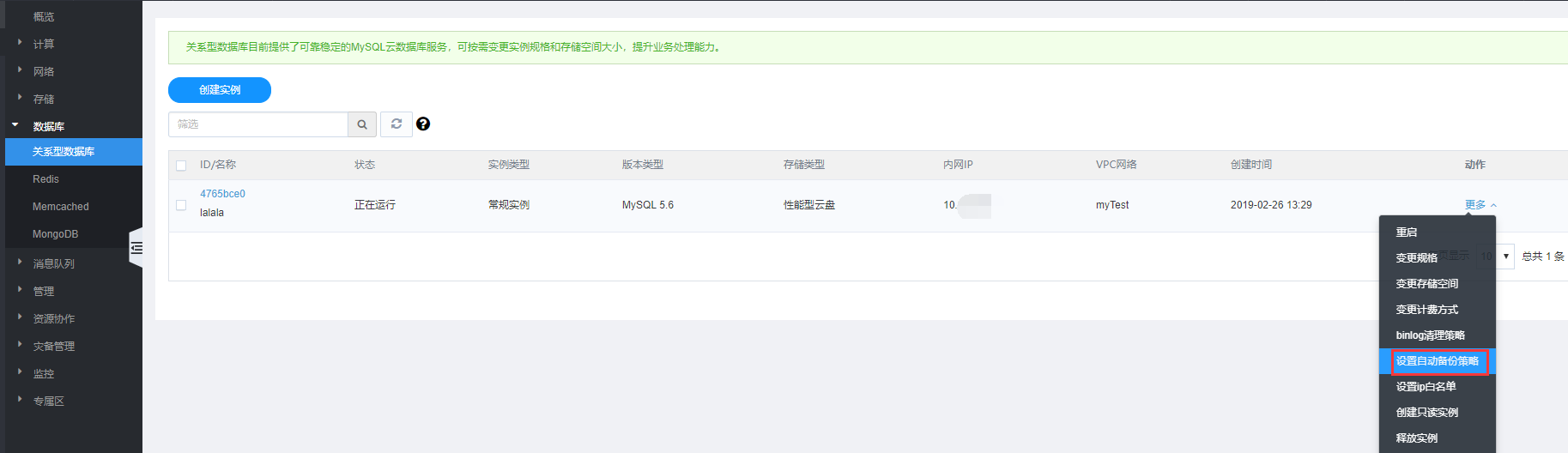Select binlog清理策略 menu entry
1568x453 pixels.
[1437, 335]
